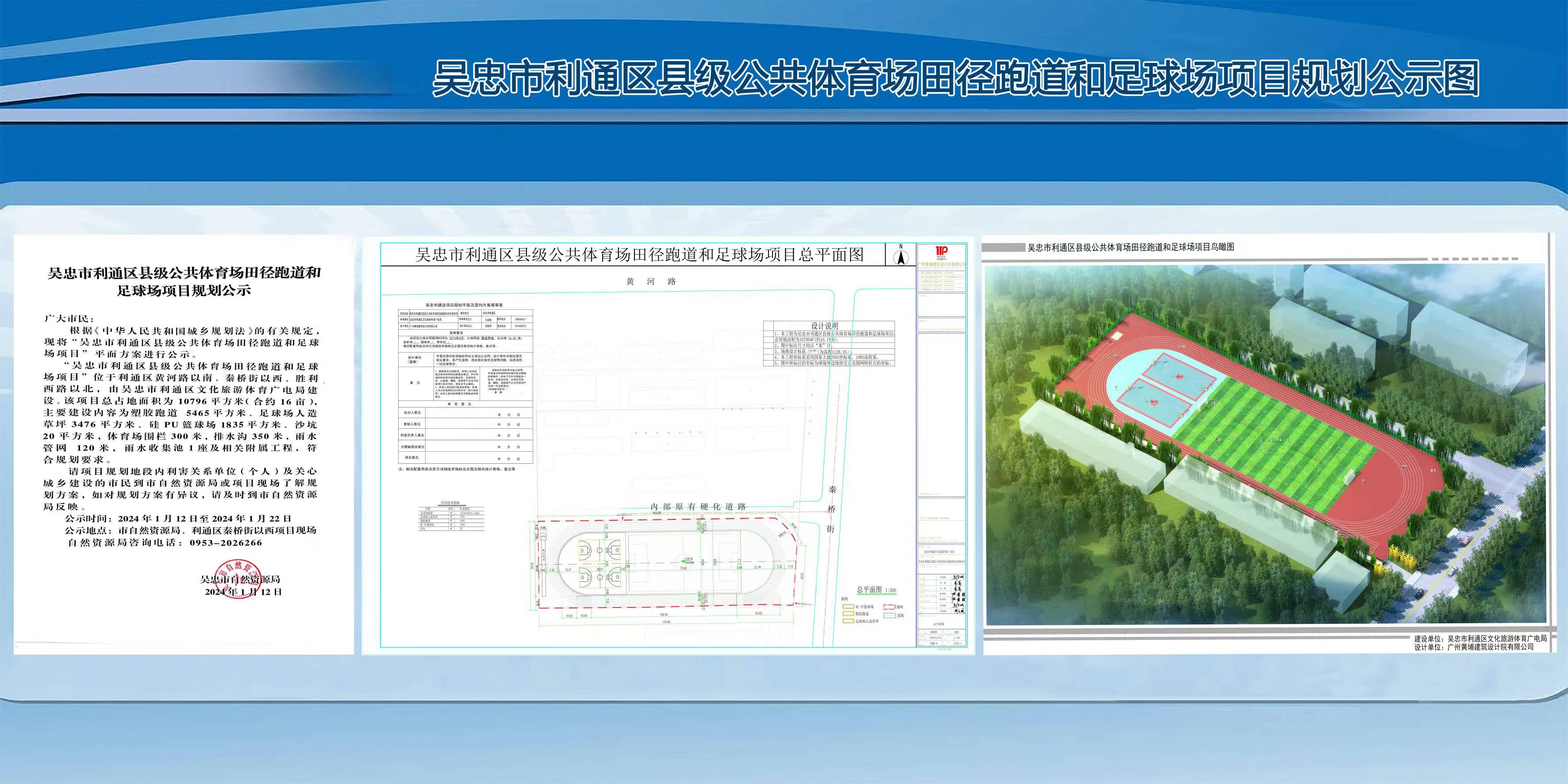Screen dimensions: 1568x784
Task: Click the 公示地点 location line
Action: [191, 530]
